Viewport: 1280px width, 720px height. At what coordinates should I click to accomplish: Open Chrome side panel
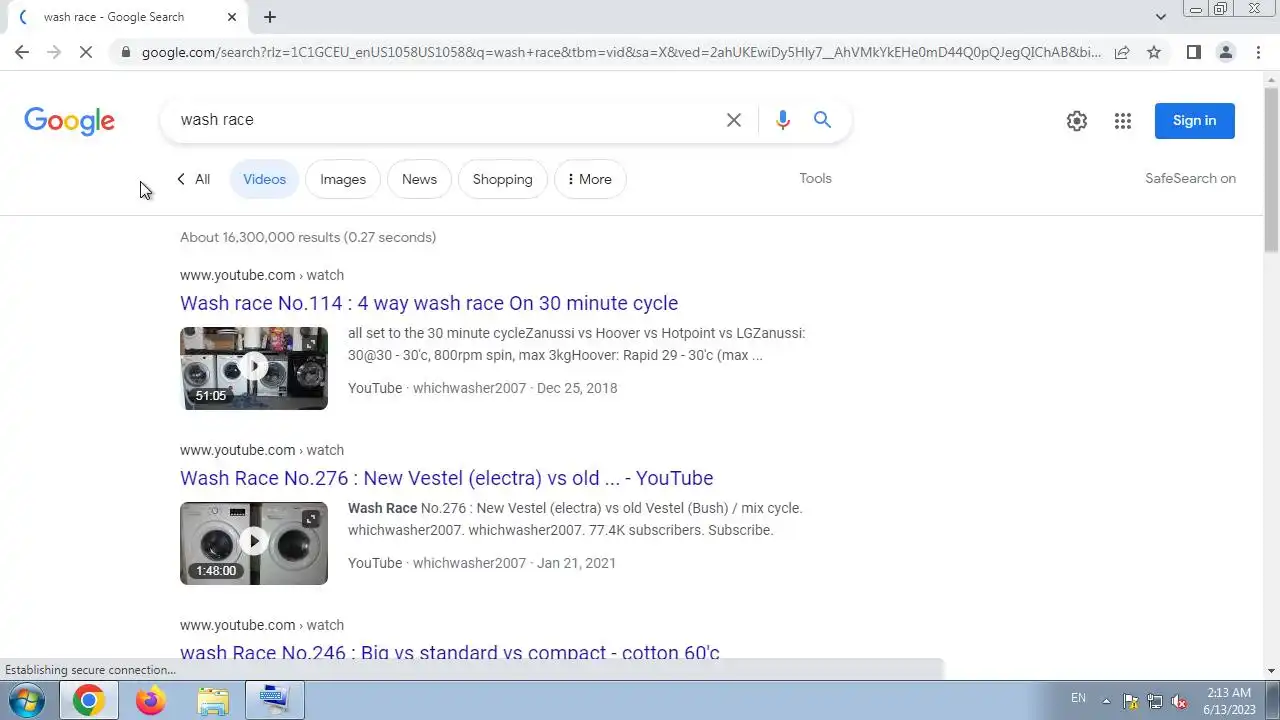(1193, 52)
